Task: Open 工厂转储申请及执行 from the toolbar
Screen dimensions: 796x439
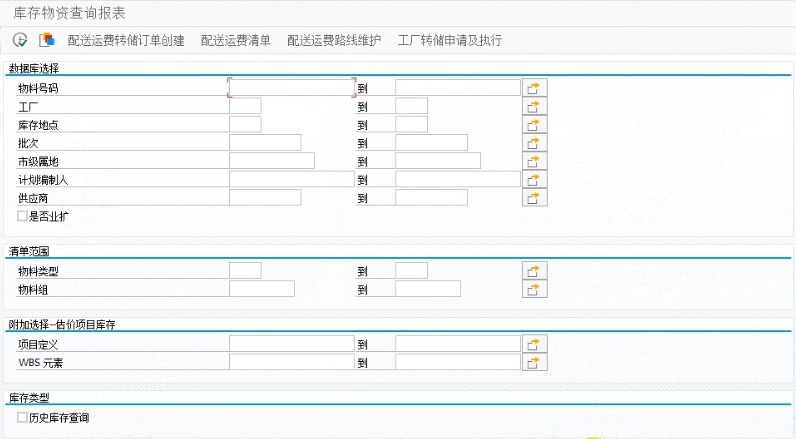Action: tap(449, 41)
